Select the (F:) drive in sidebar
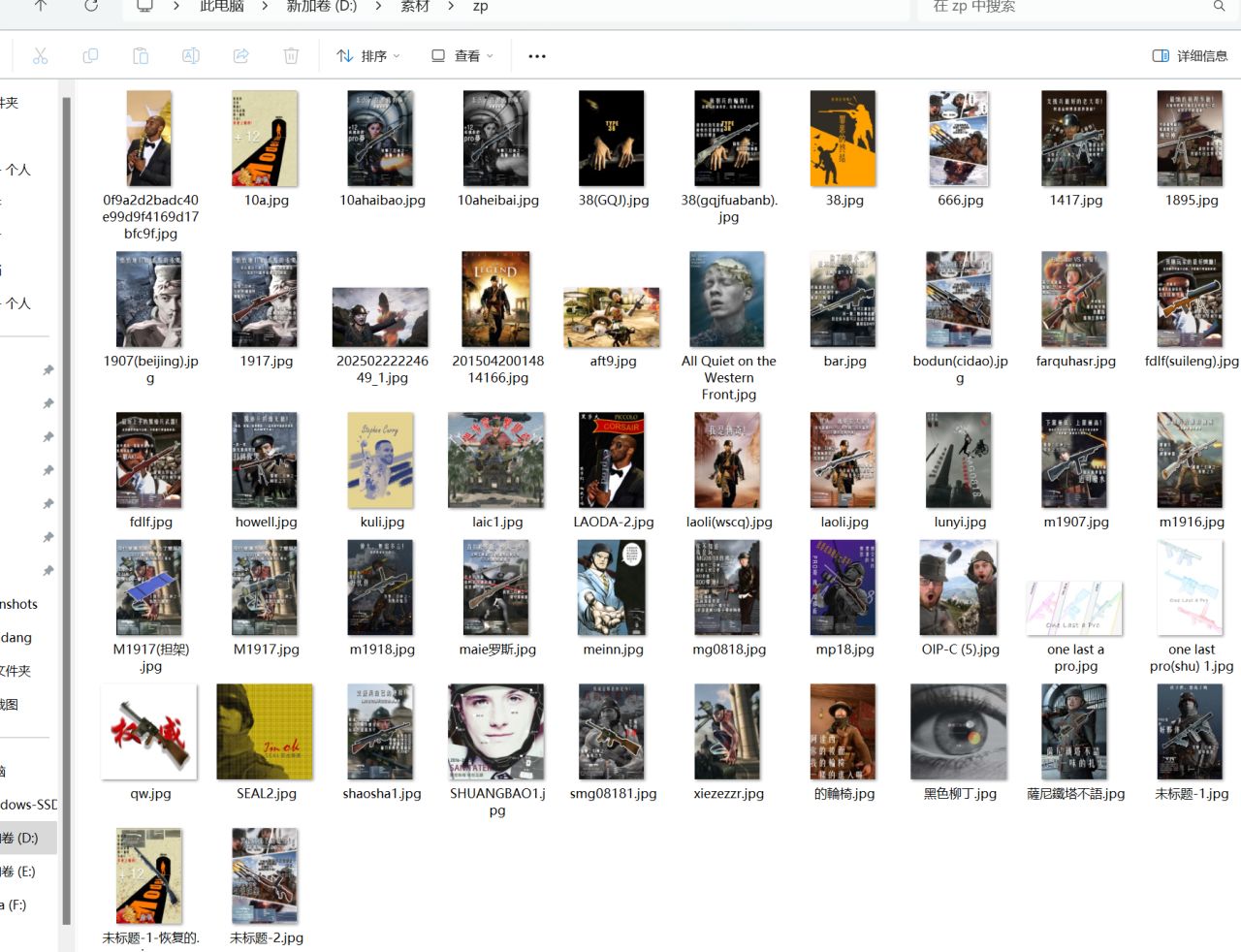Screen dimensions: 1241x952 (27, 904)
